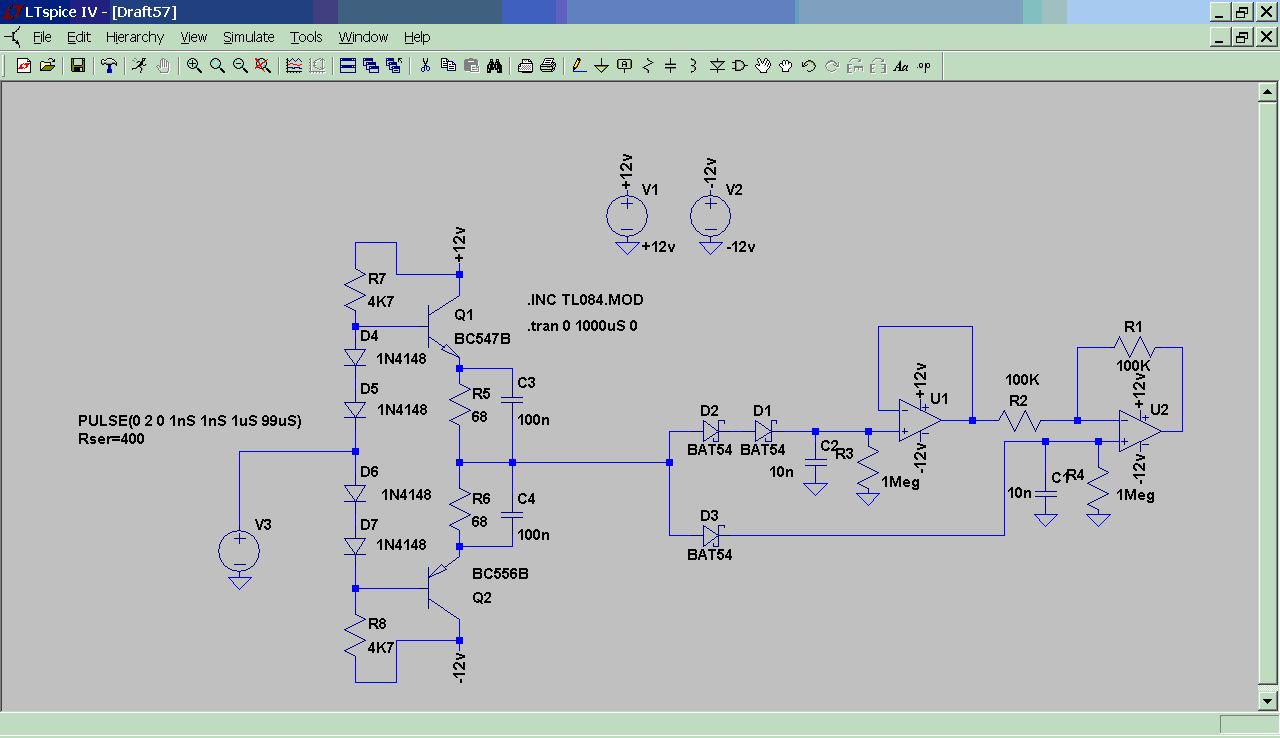Click the vertical scrollbar down arrow
Viewport: 1280px width, 738px height.
(1267, 699)
